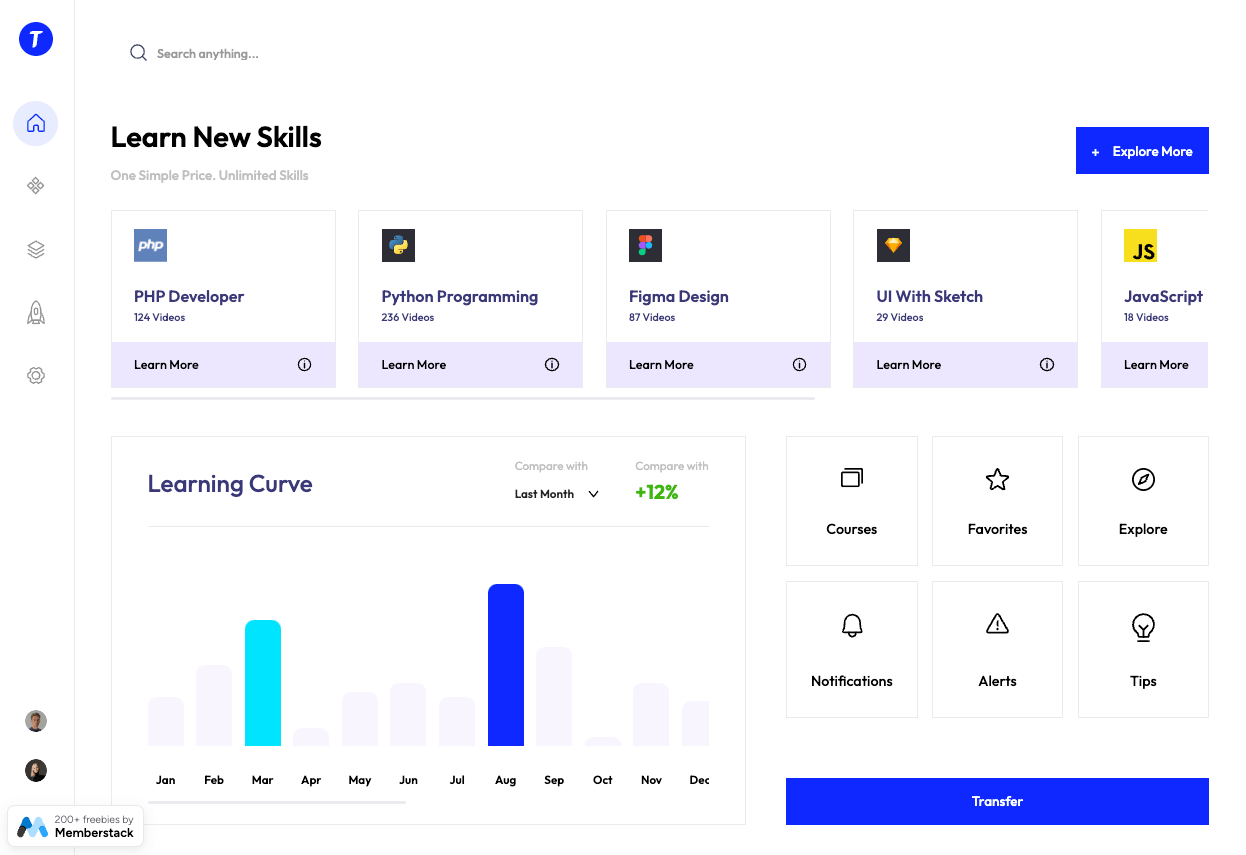Viewport: 1246px width, 855px height.
Task: Click the Explore More button
Action: coord(1142,150)
